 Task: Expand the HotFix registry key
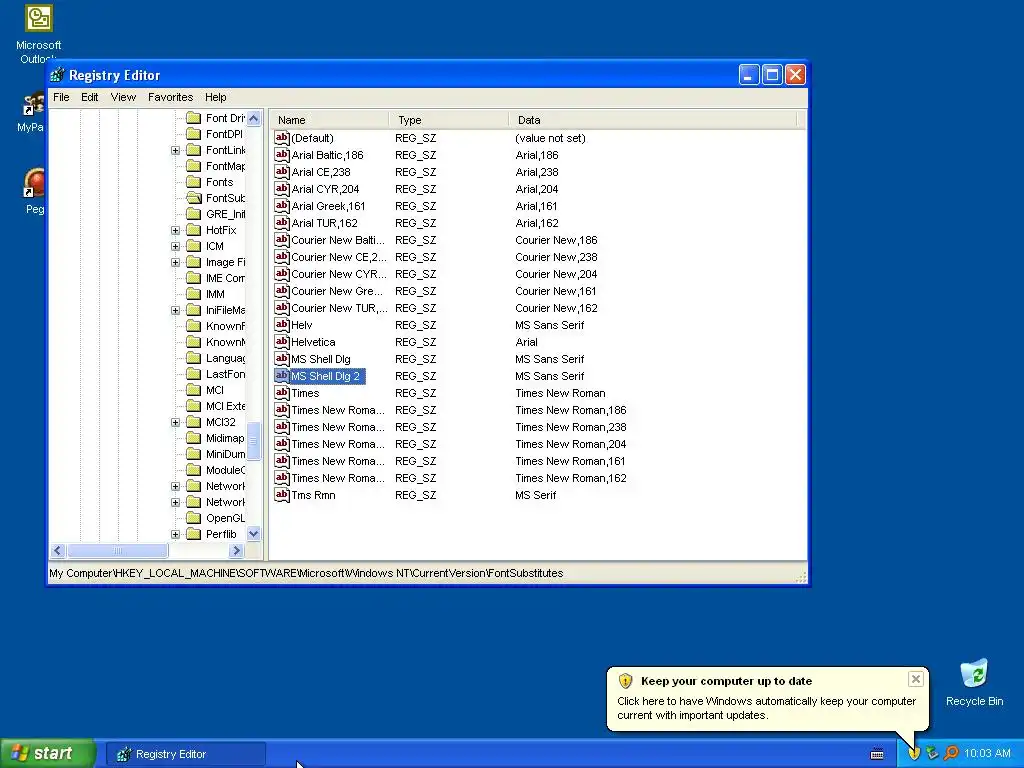tap(175, 231)
